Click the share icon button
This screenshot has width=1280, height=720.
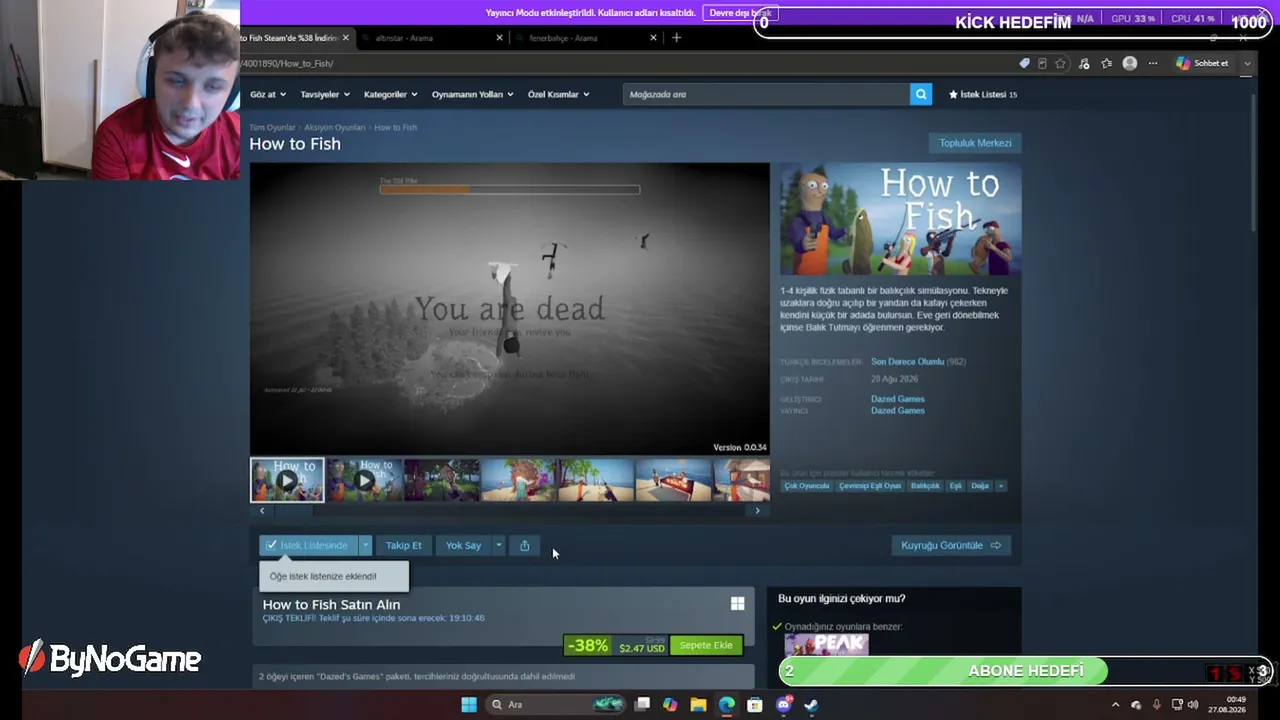coord(525,545)
